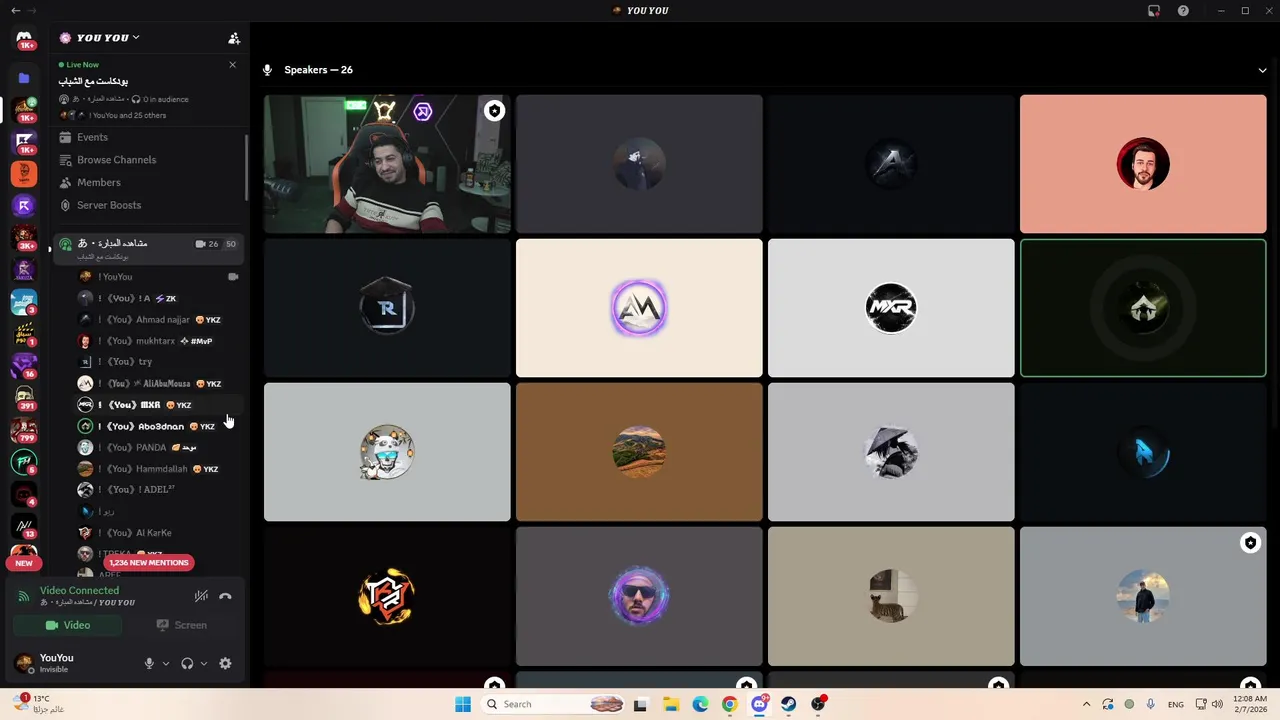Image resolution: width=1280 pixels, height=720 pixels.
Task: Open the server with 13 badge
Action: point(24,526)
